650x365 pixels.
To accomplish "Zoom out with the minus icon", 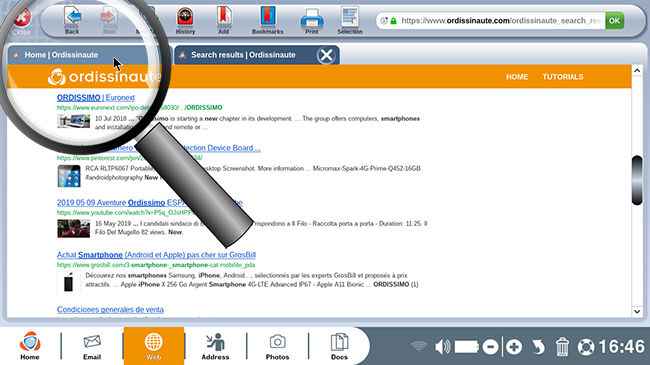I will coord(490,347).
